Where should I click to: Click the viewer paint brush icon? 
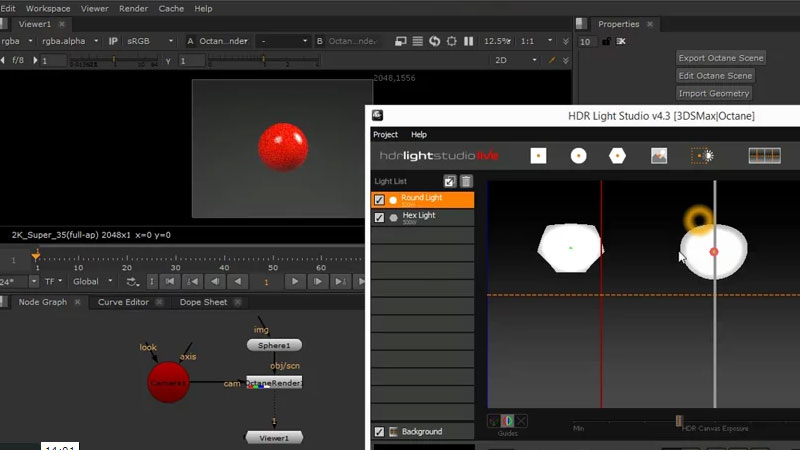[552, 60]
